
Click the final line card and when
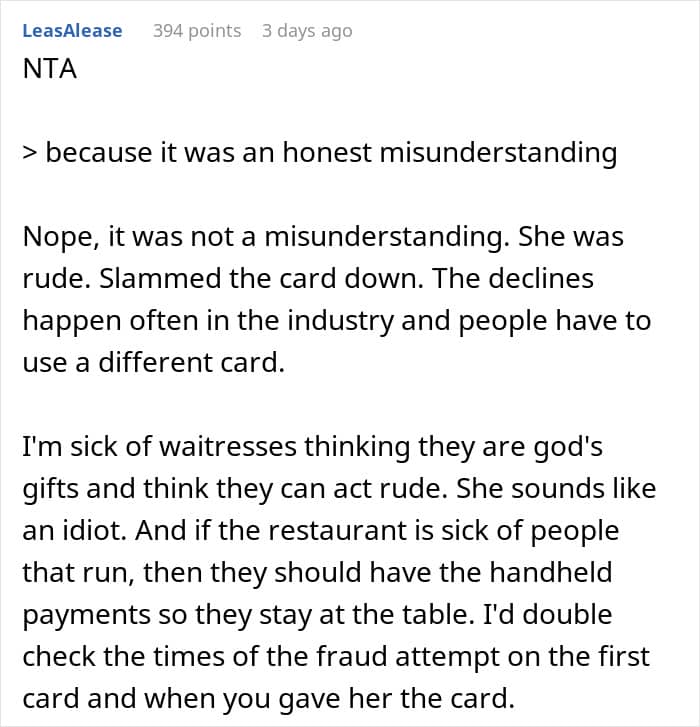tap(269, 699)
